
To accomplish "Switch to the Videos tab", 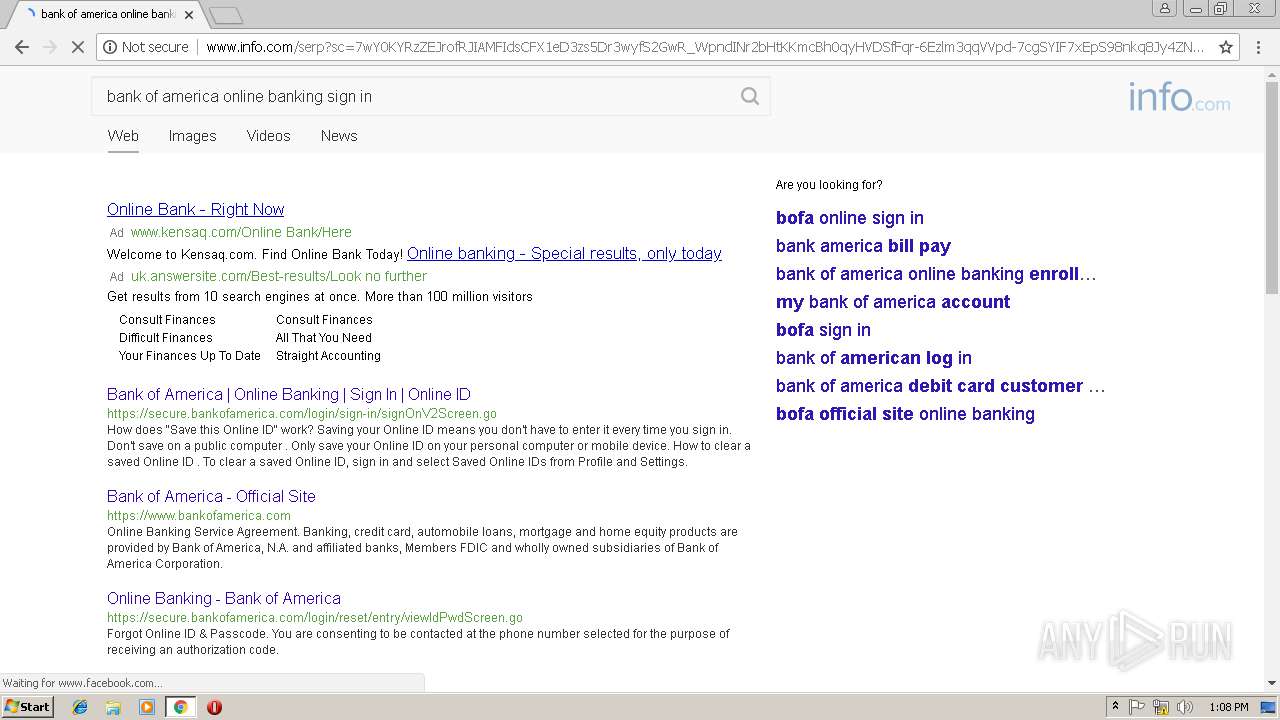I will [x=268, y=136].
